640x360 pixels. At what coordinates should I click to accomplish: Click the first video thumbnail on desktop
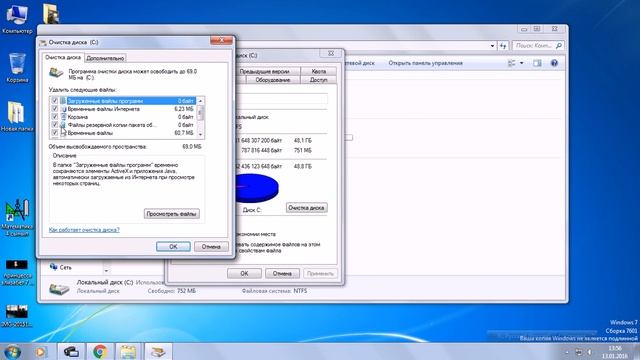[x=17, y=264]
